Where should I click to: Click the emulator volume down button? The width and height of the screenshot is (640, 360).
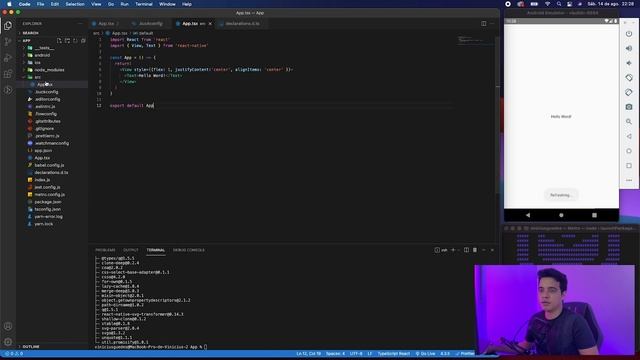(629, 63)
